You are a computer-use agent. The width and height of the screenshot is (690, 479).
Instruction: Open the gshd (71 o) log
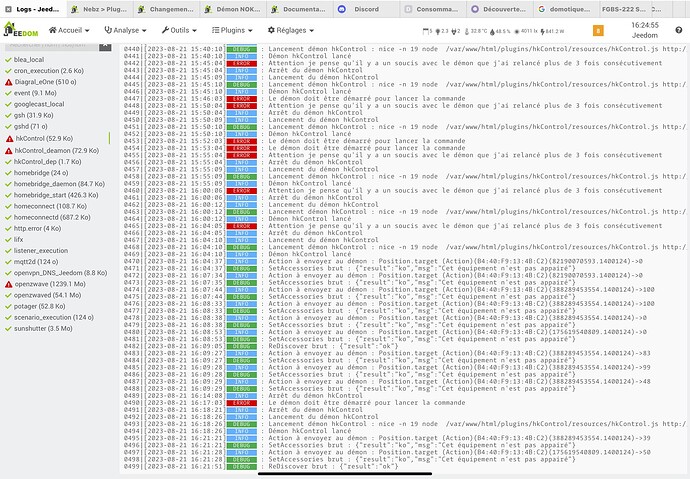[x=26, y=126]
